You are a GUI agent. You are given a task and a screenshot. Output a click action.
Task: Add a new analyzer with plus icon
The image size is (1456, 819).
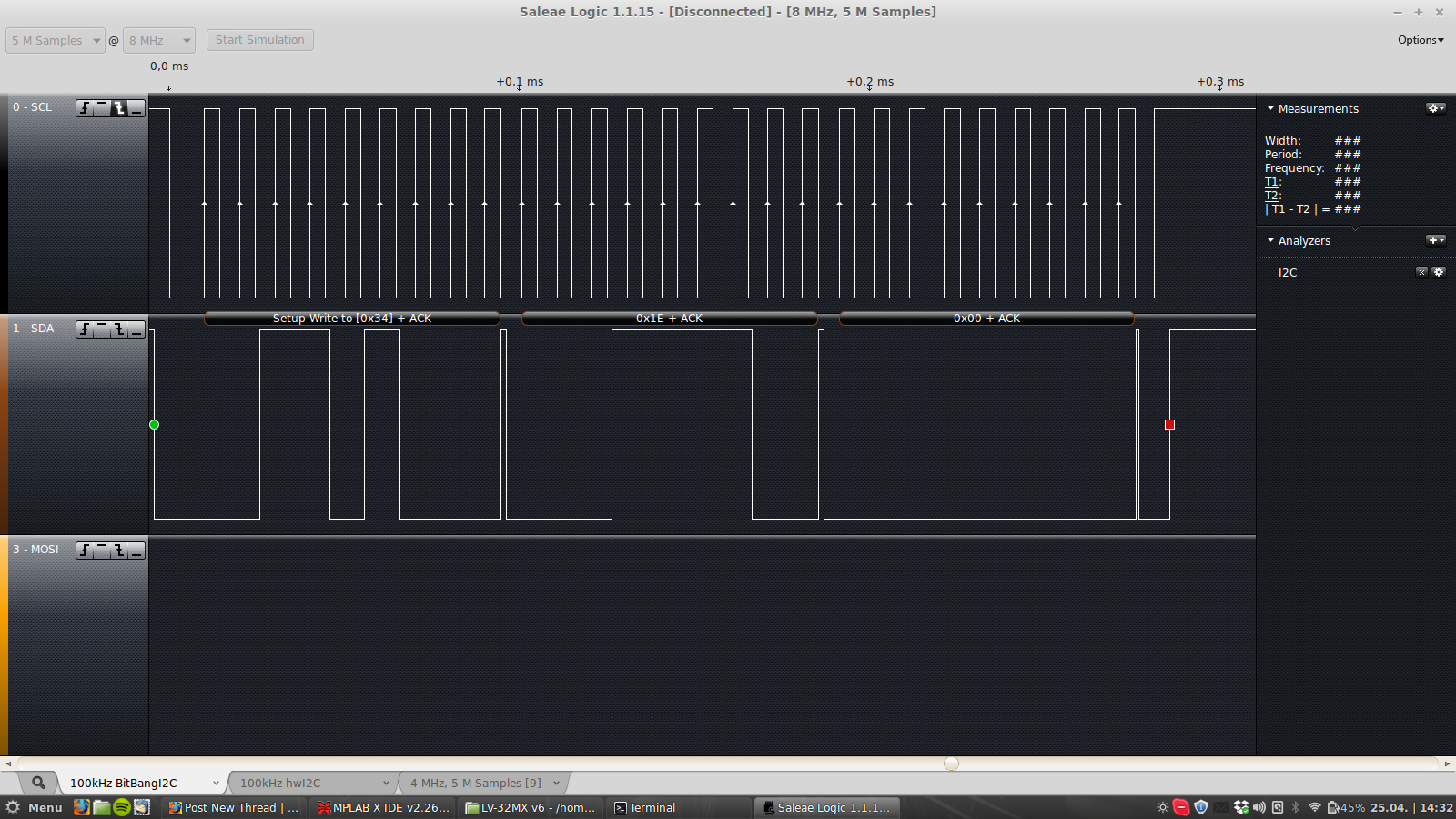1435,240
